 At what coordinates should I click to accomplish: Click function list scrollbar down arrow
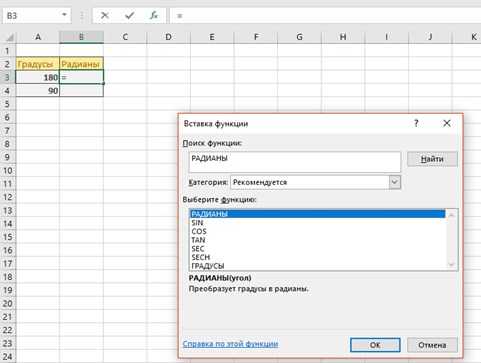point(452,264)
